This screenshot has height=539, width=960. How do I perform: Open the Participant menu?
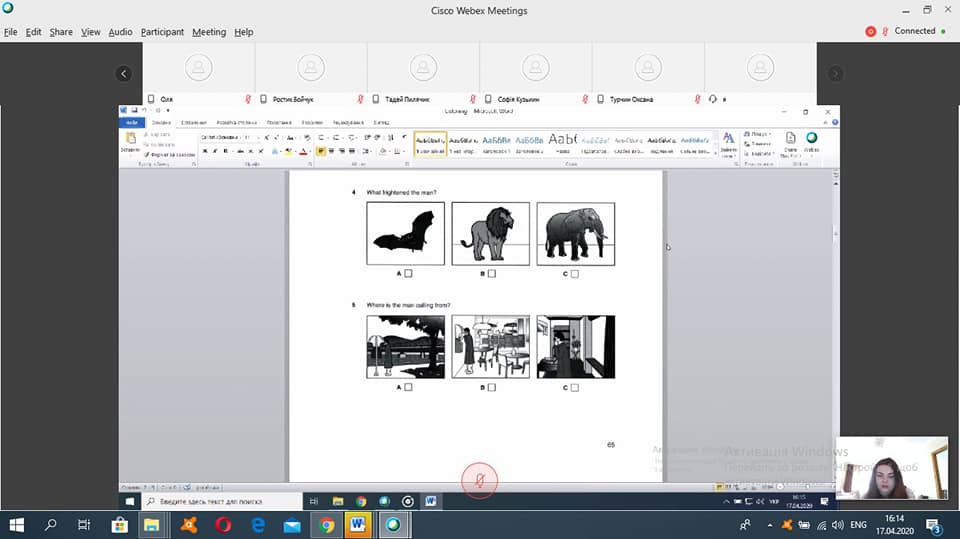[x=162, y=32]
